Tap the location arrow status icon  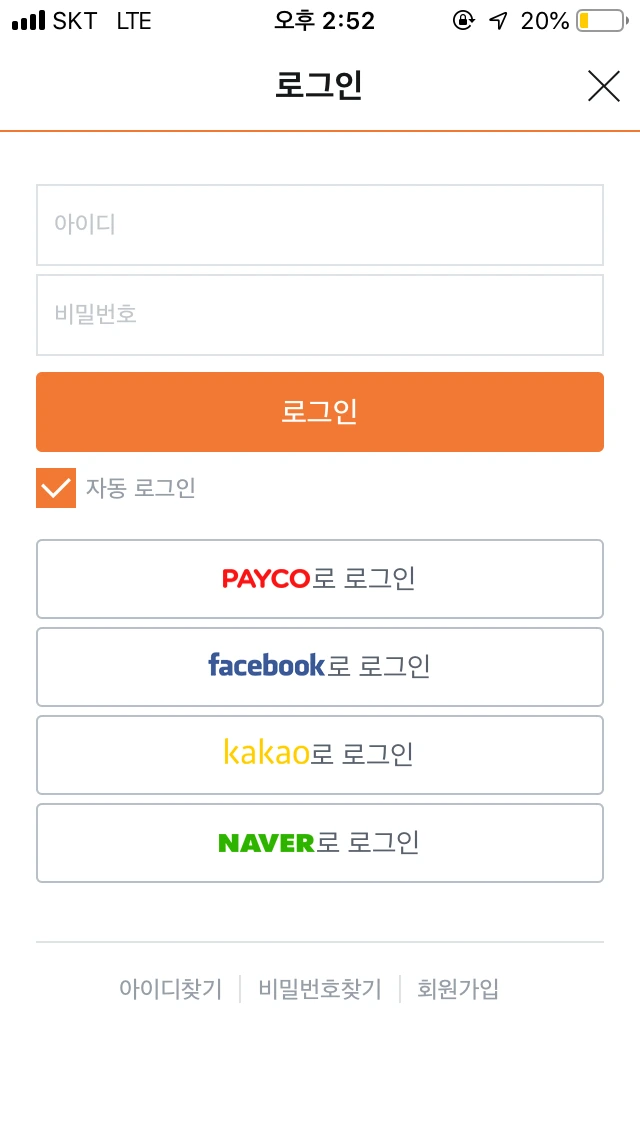pyautogui.click(x=498, y=21)
